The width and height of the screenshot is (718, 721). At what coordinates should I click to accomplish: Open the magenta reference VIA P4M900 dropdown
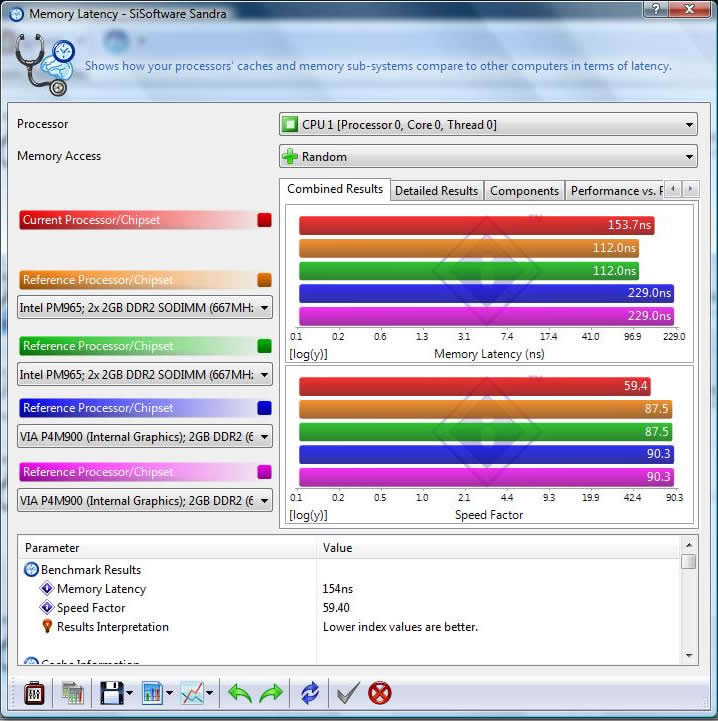click(145, 500)
